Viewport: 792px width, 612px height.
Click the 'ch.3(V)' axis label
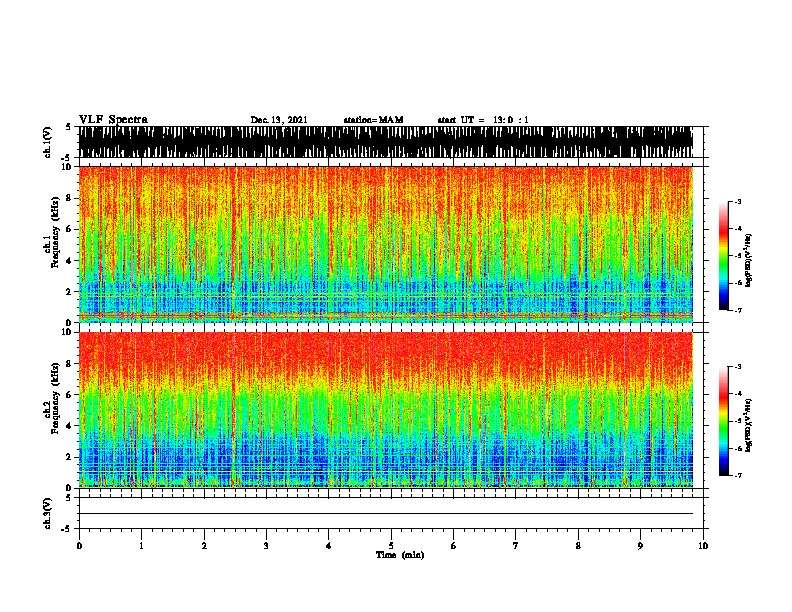coord(48,513)
